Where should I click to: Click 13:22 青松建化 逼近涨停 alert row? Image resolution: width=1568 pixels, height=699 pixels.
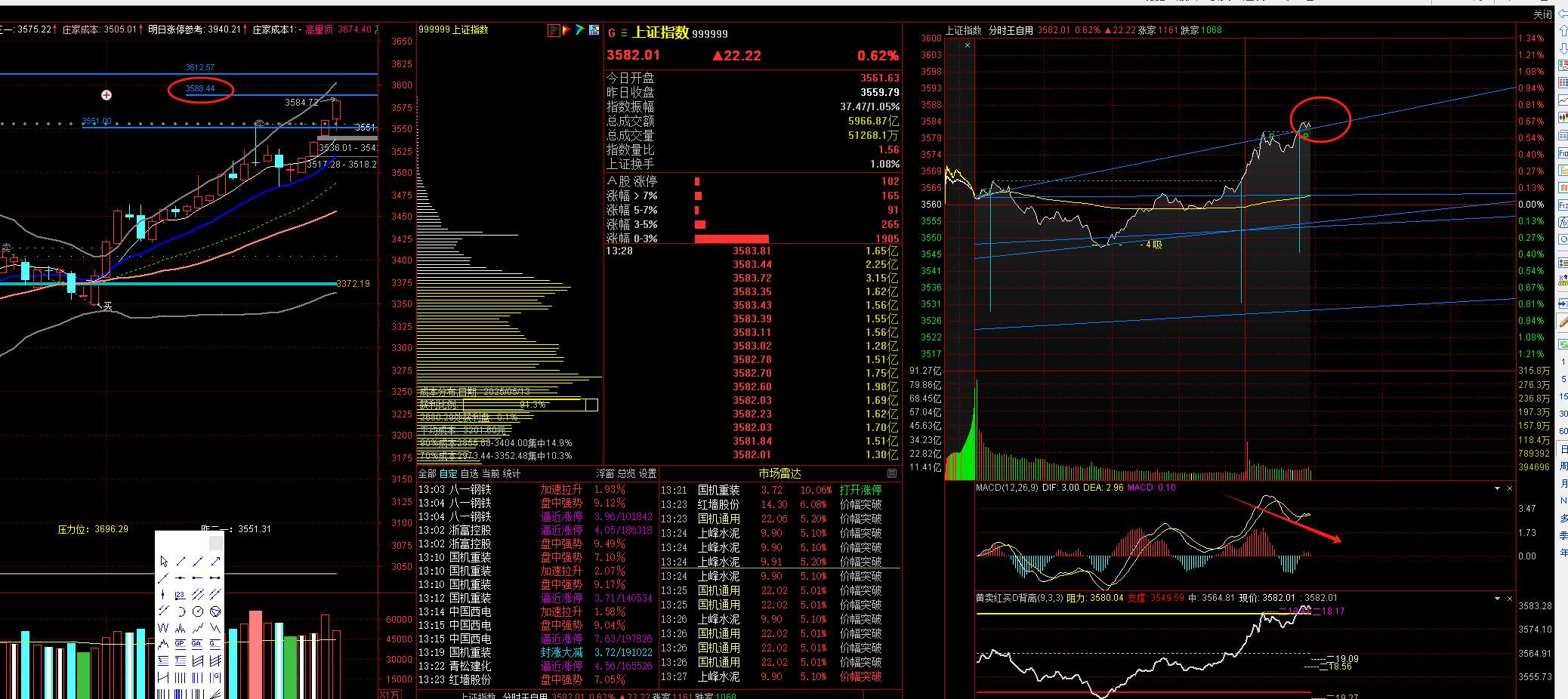pos(537,666)
